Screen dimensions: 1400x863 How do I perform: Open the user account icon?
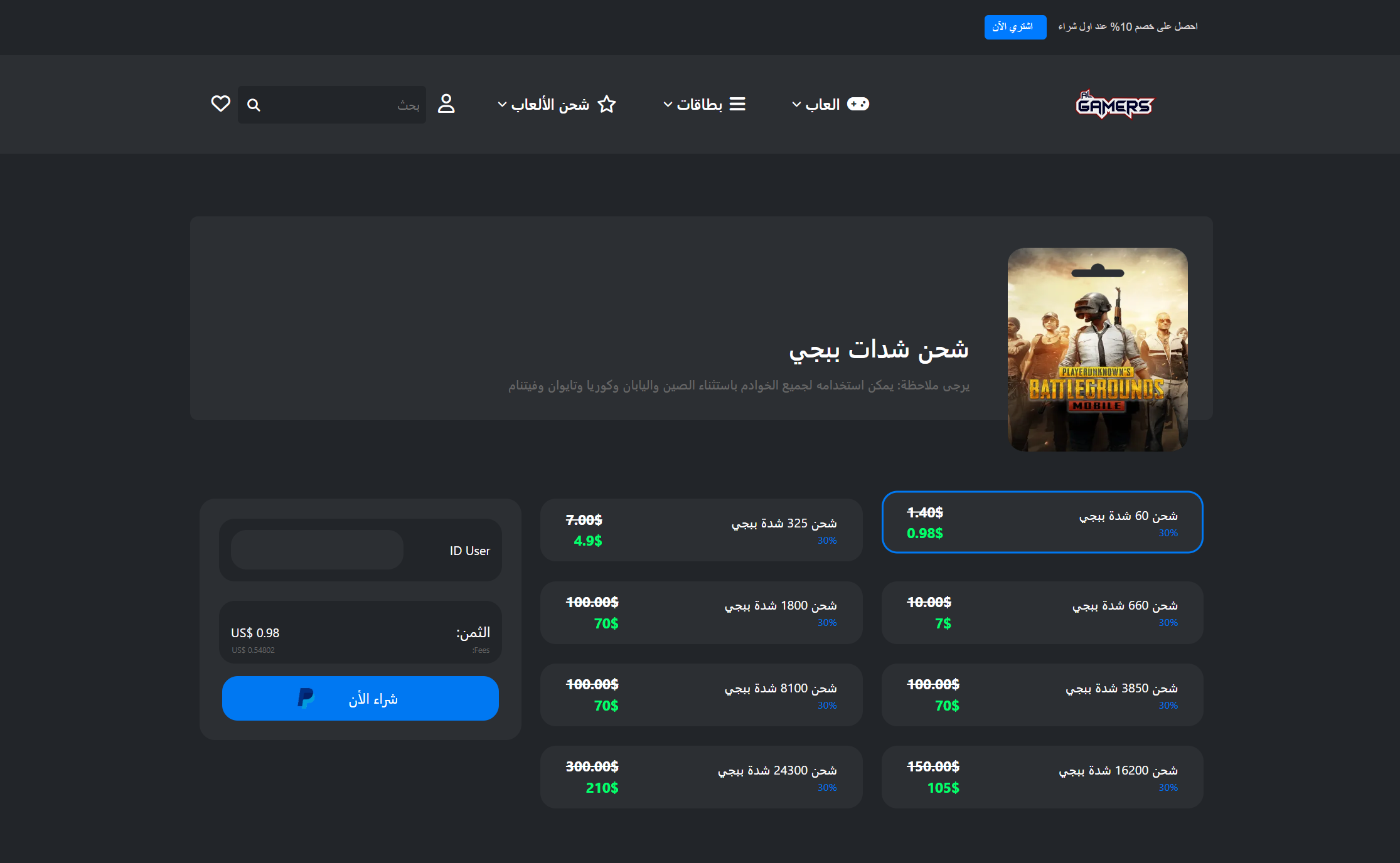(x=446, y=103)
